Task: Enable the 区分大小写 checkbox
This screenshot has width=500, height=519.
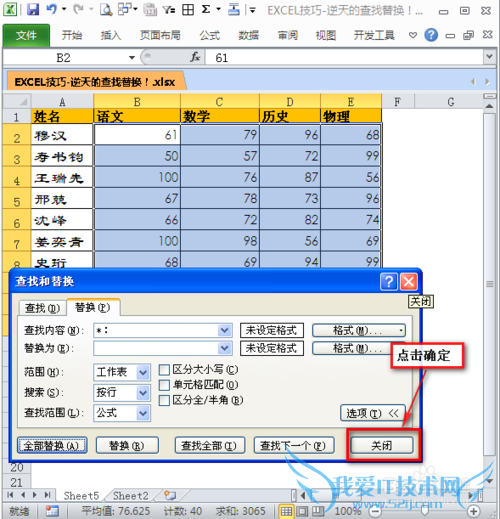Action: click(x=164, y=369)
